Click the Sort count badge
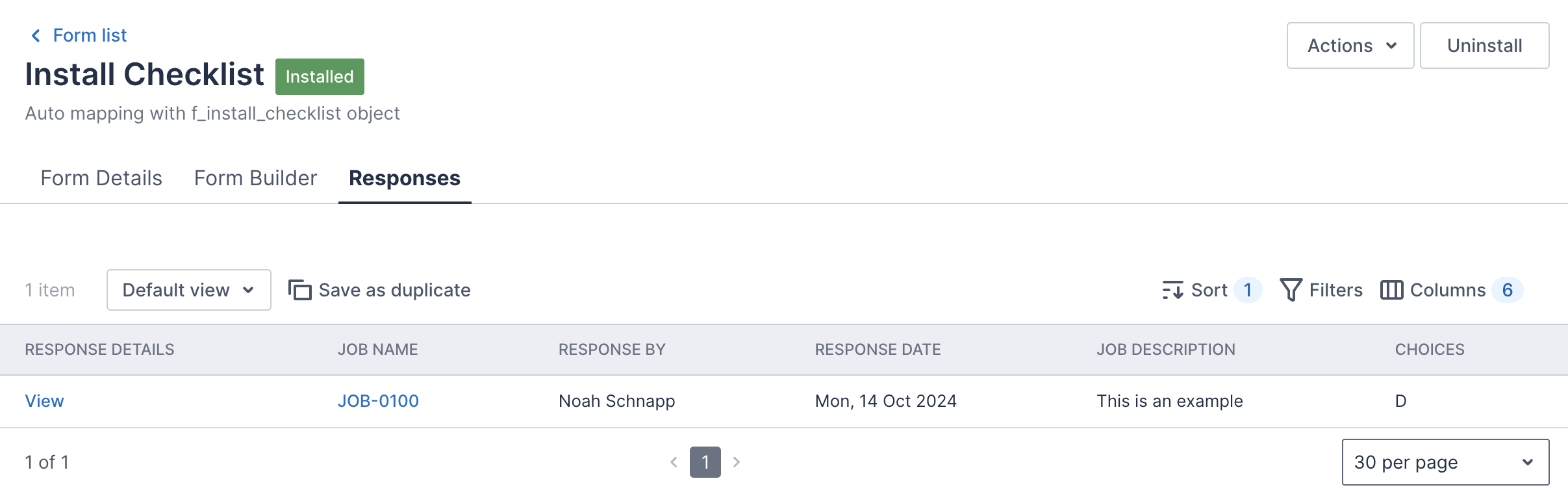 tap(1247, 290)
